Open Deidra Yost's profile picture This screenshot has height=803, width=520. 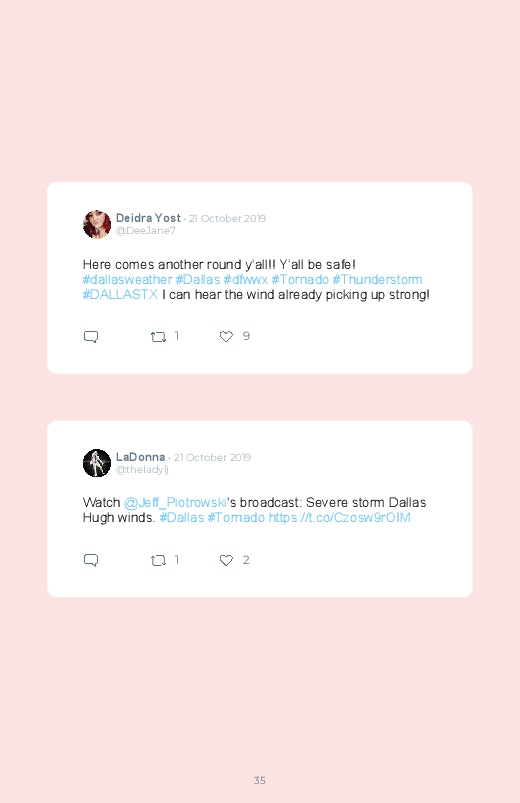[x=97, y=224]
